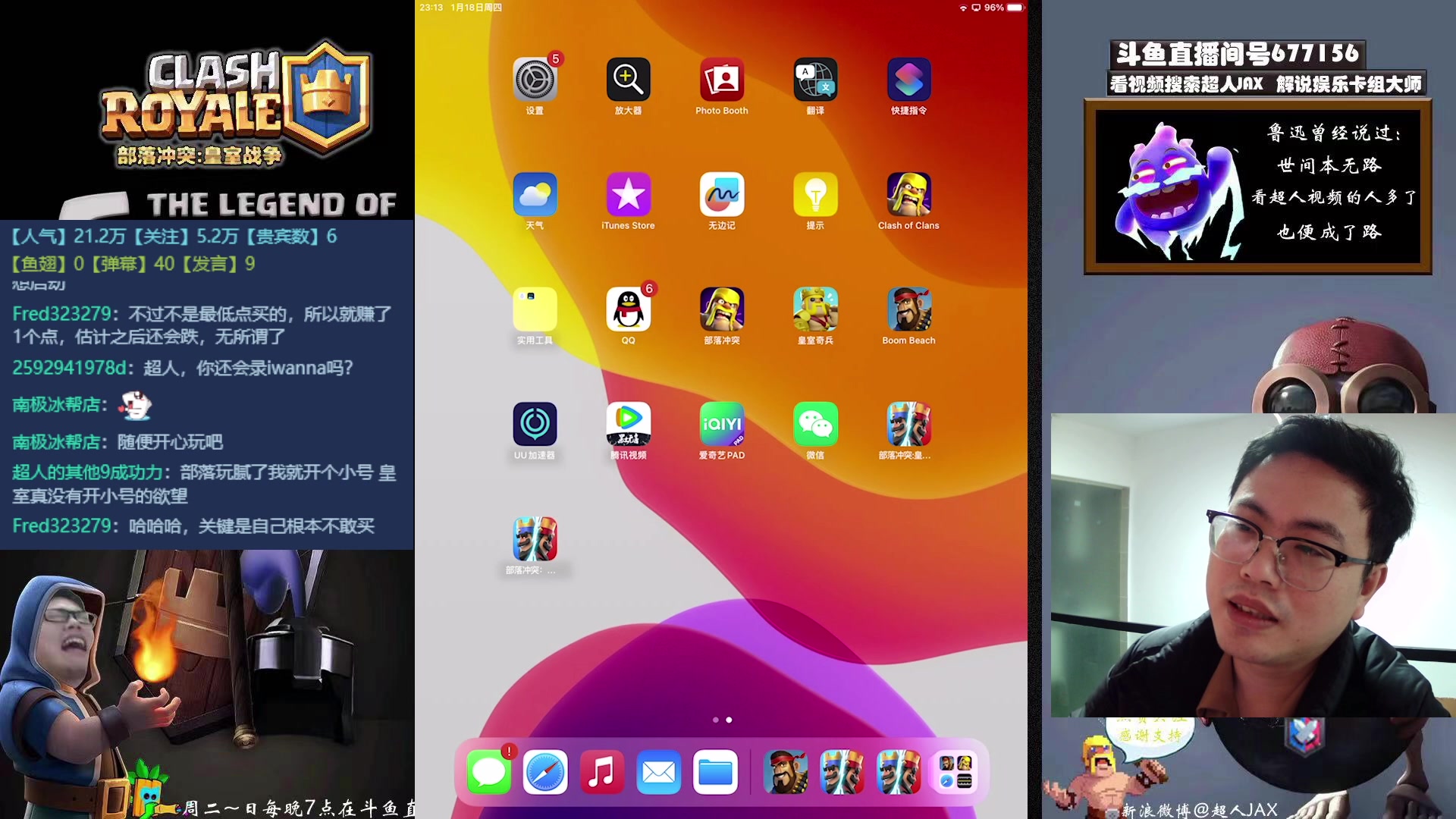
Task: Open the Music app in the dock
Action: point(602,772)
